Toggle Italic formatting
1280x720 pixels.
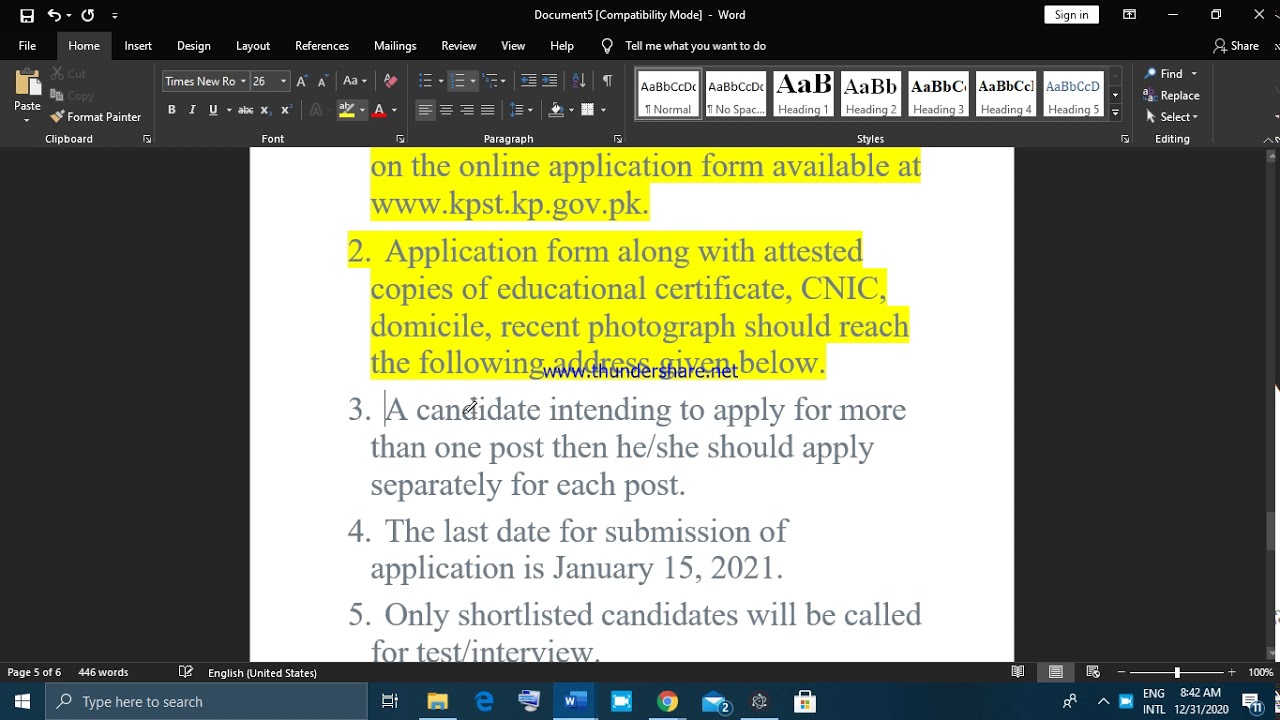192,110
